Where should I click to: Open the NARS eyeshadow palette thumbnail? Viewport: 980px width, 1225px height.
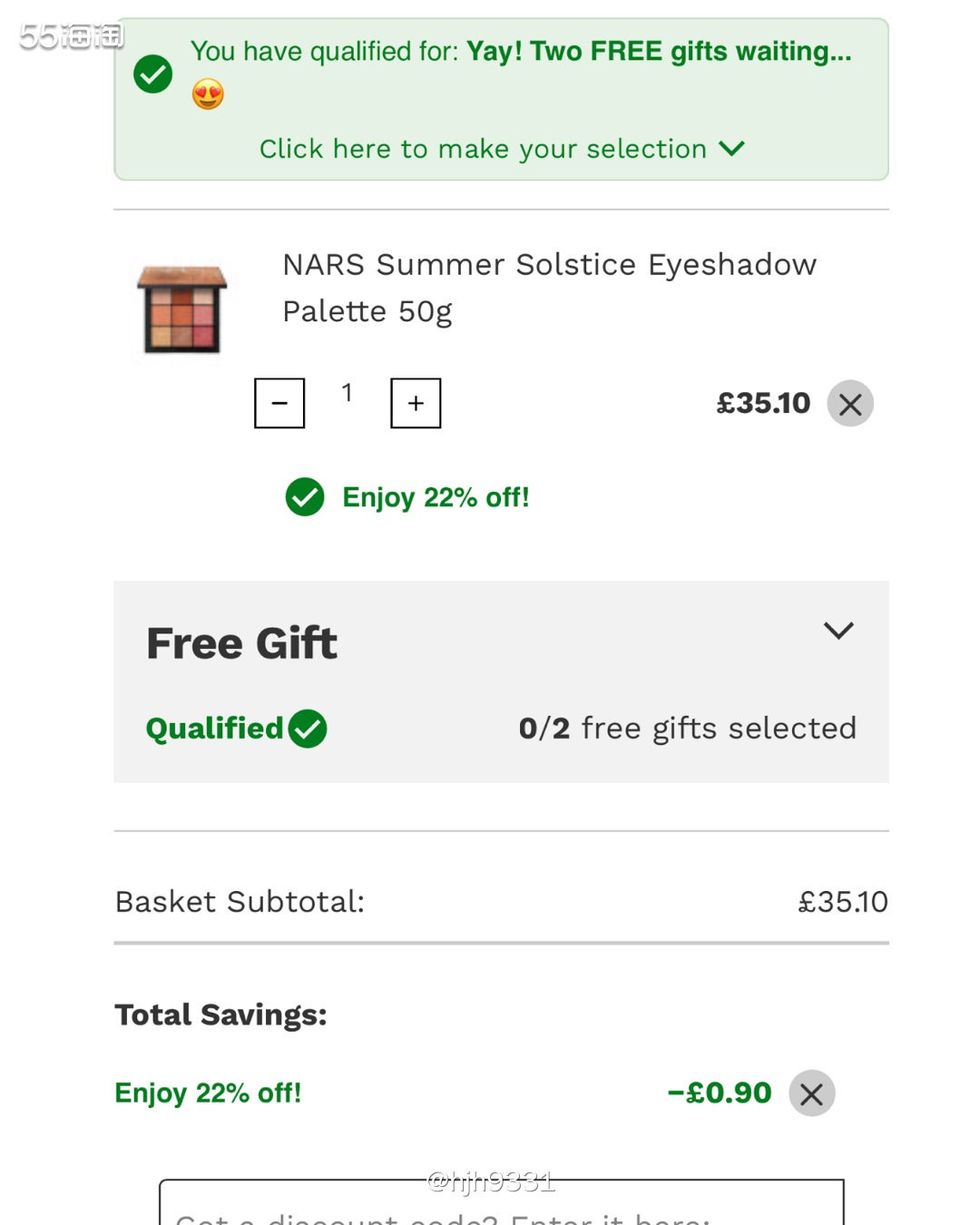point(182,309)
